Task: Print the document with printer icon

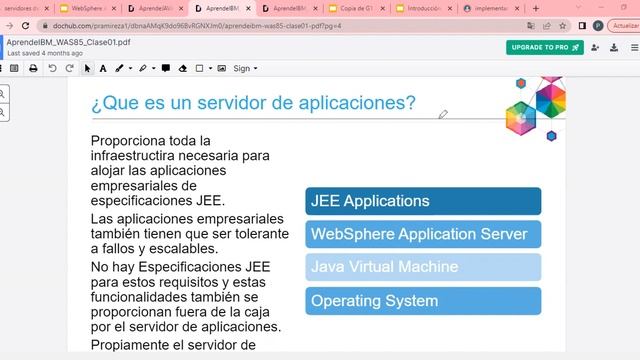Action: tap(33, 69)
